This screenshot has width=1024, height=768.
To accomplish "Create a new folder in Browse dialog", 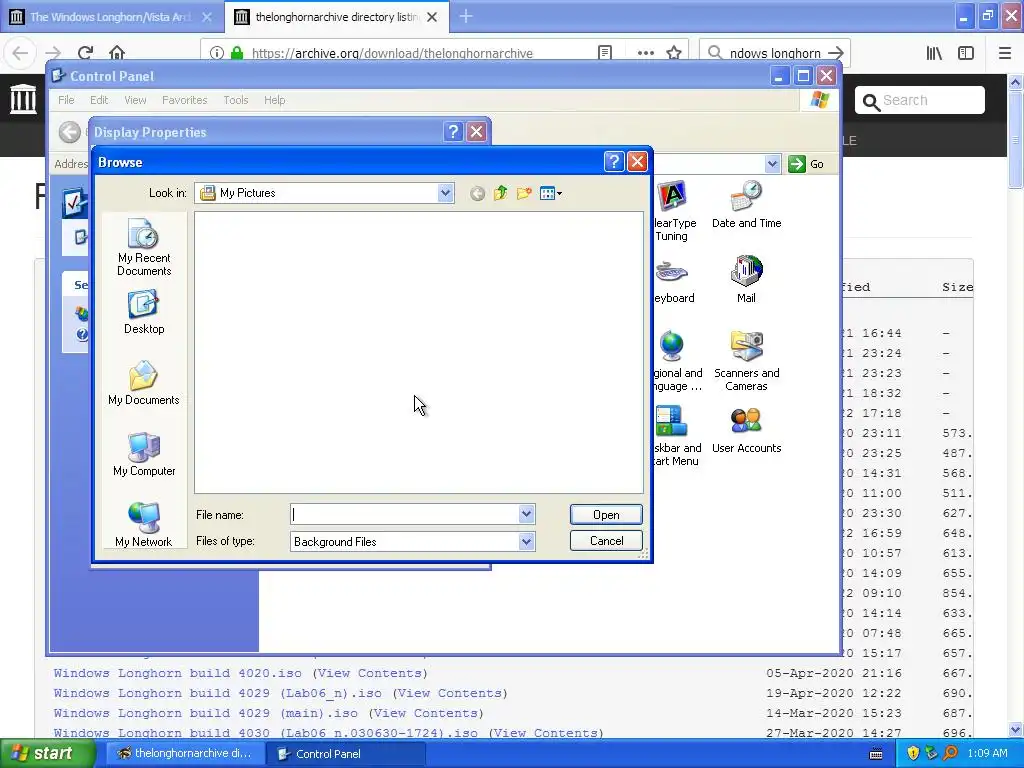I will click(x=524, y=193).
